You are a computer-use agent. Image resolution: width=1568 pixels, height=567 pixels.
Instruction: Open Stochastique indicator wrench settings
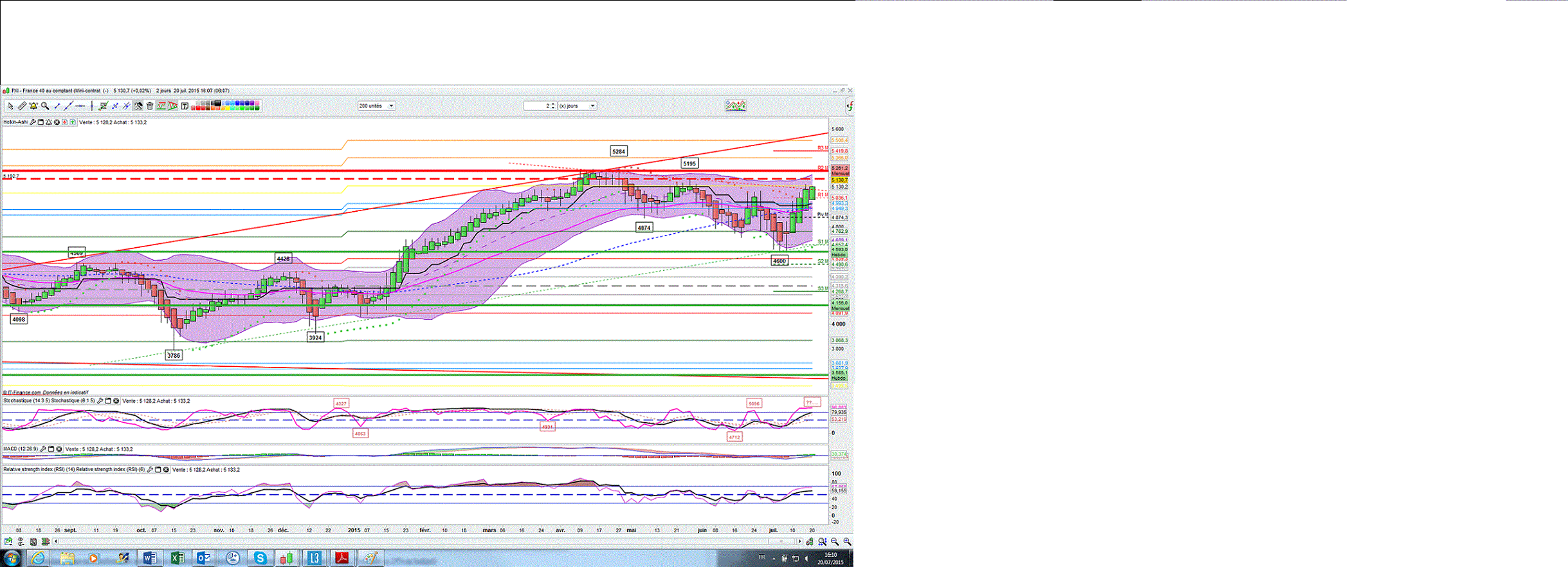[x=100, y=401]
